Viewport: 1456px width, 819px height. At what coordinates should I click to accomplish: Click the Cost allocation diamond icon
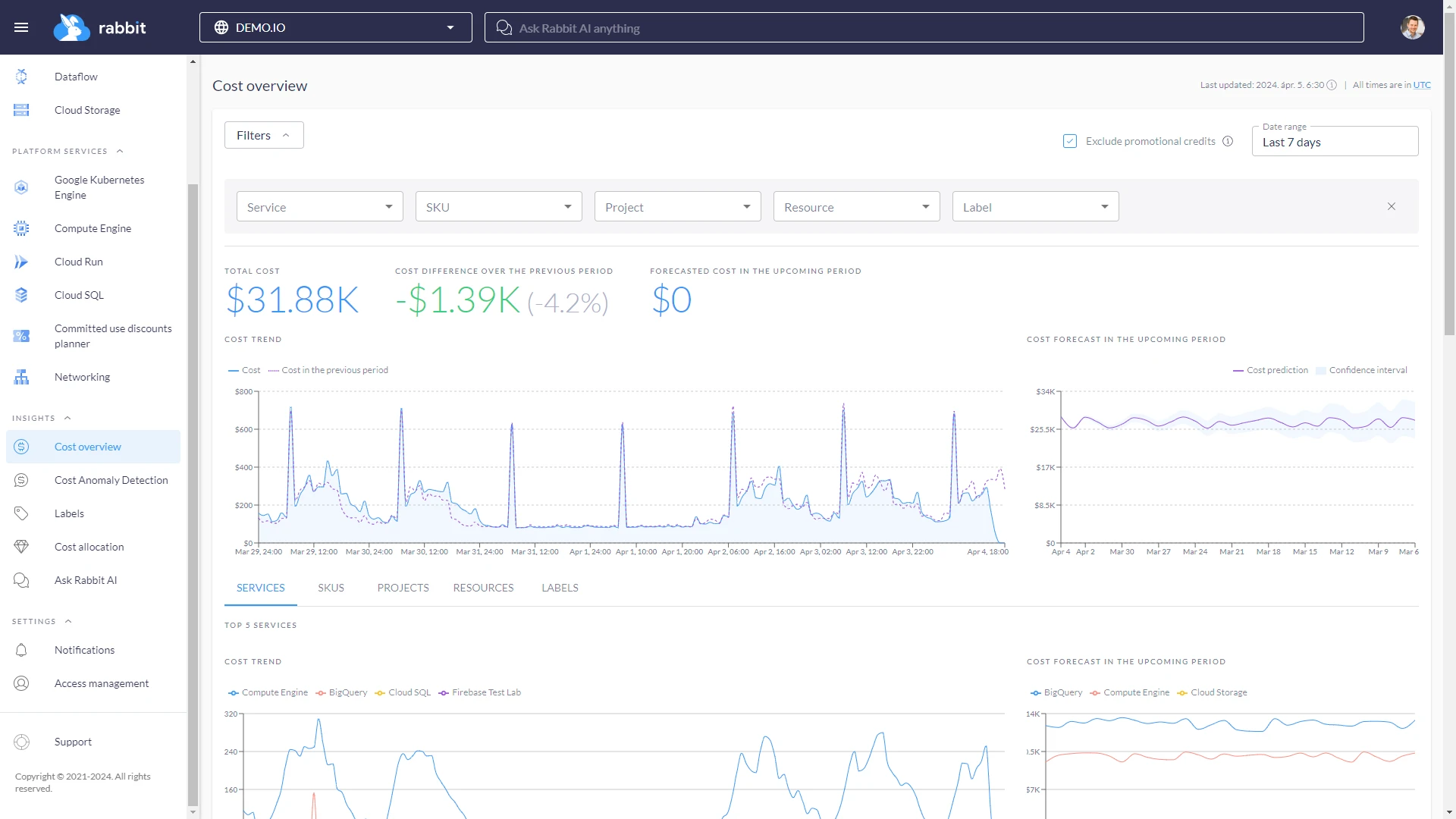tap(21, 547)
